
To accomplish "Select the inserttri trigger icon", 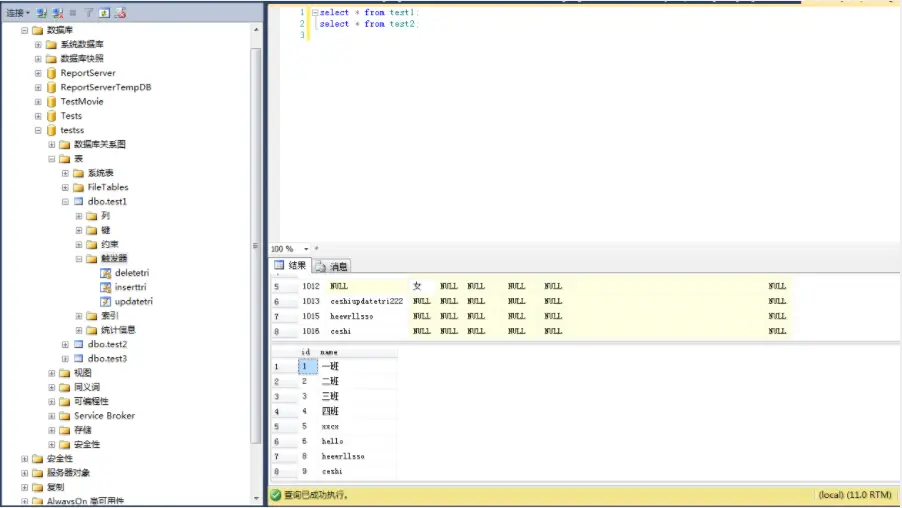I will [106, 287].
